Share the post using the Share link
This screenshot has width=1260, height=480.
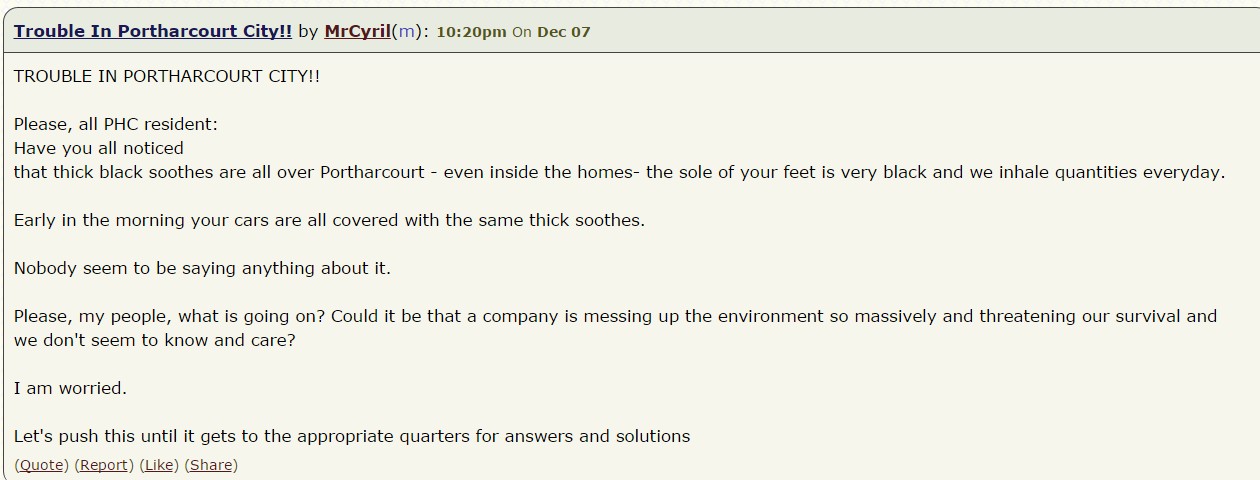click(x=211, y=465)
